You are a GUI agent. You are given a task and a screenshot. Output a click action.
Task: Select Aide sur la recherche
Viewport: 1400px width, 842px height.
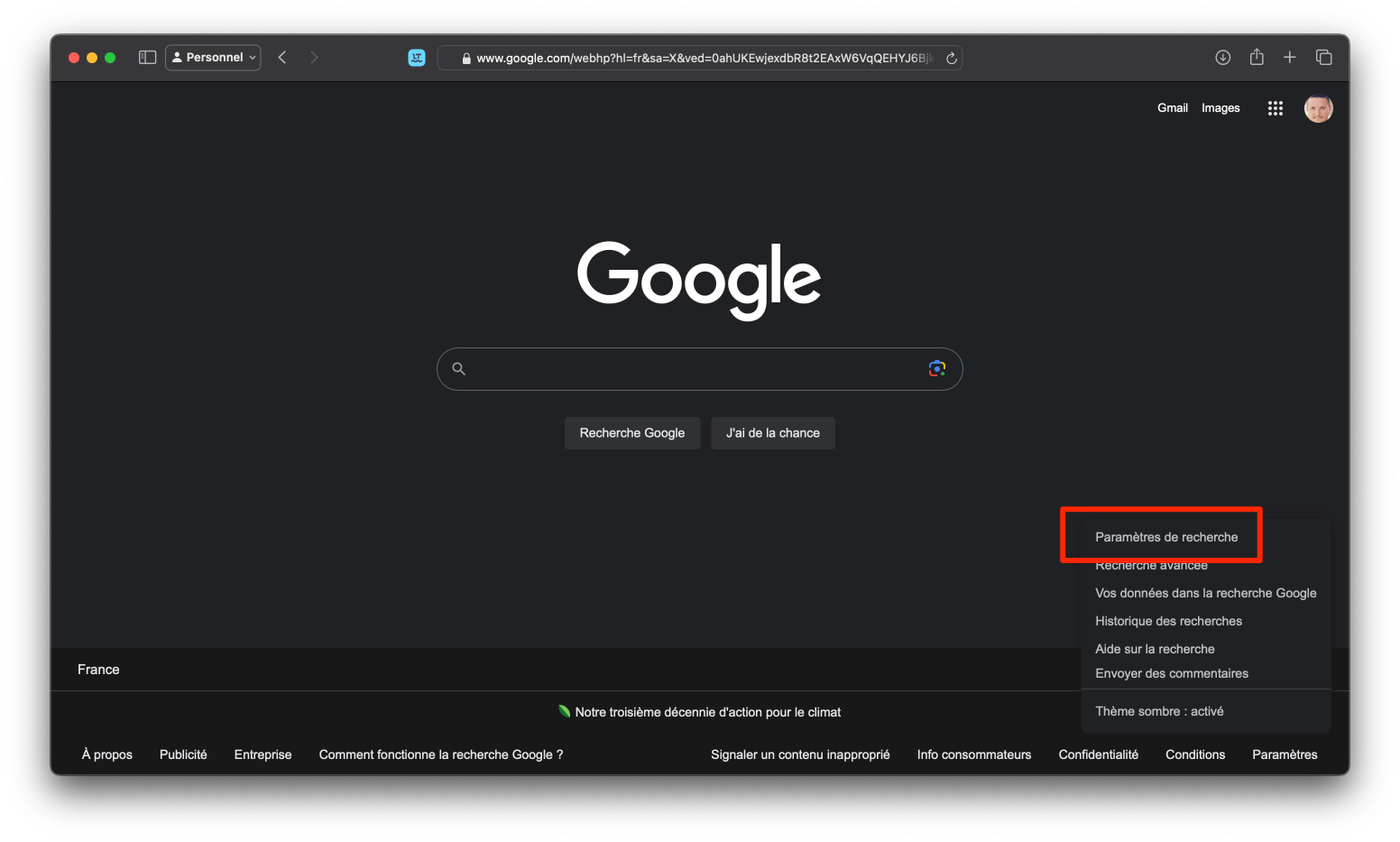coord(1155,649)
